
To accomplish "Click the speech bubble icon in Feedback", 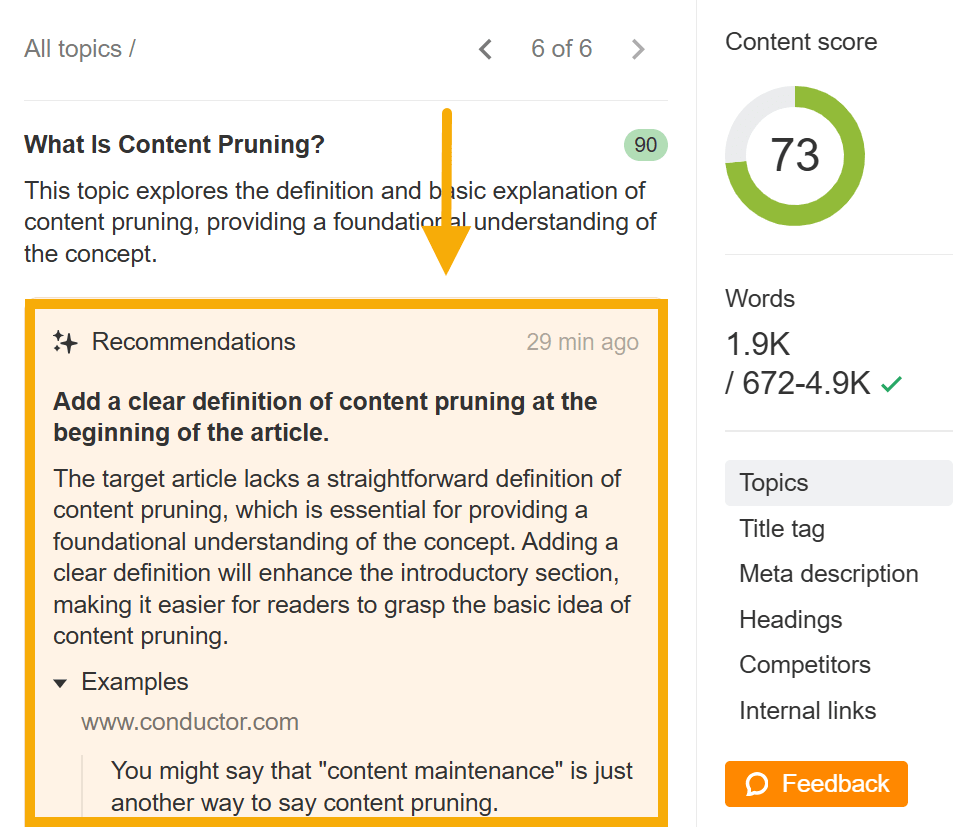I will pos(757,784).
